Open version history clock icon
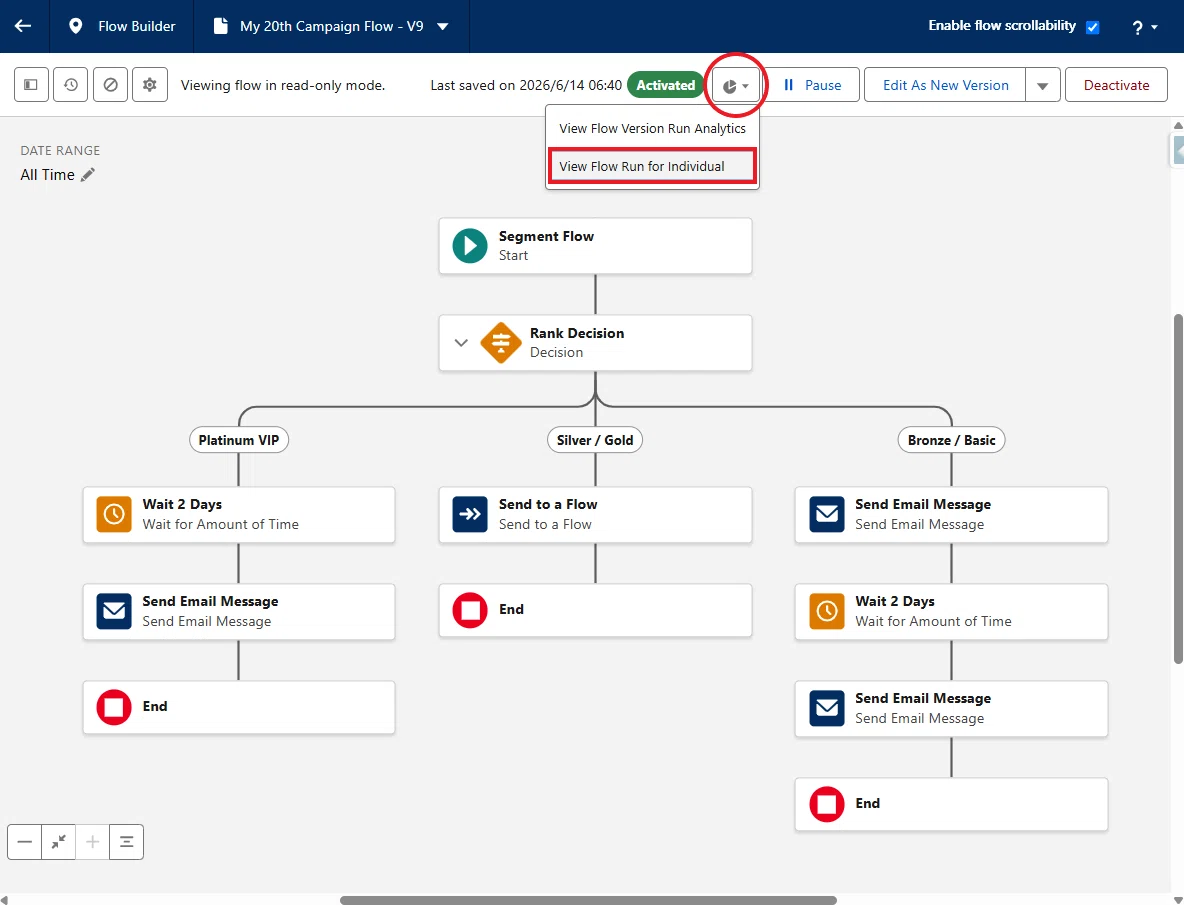 pos(71,85)
